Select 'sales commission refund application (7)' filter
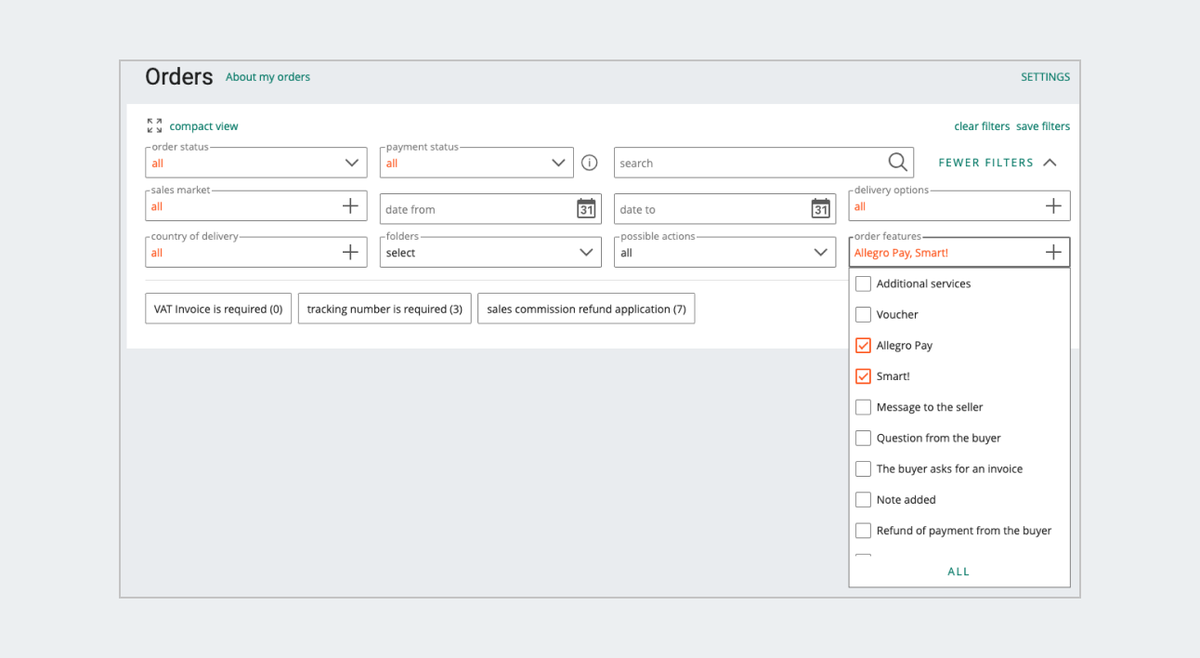Image resolution: width=1200 pixels, height=658 pixels. point(586,309)
